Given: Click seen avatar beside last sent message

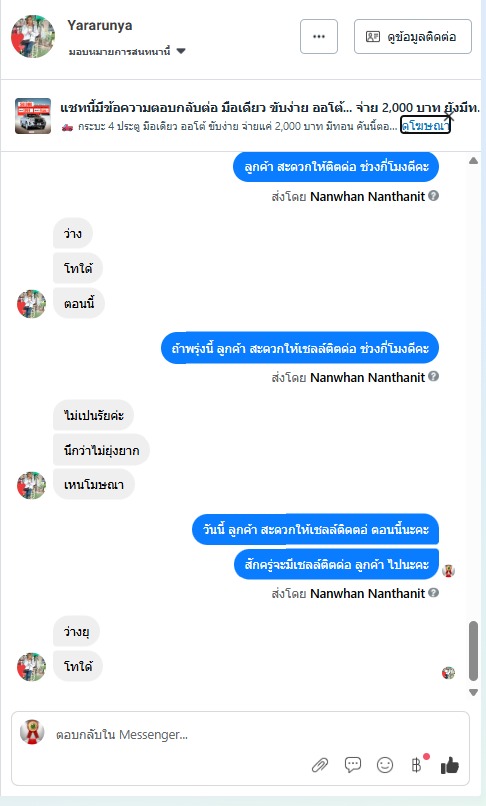Looking at the screenshot, I should (448, 571).
